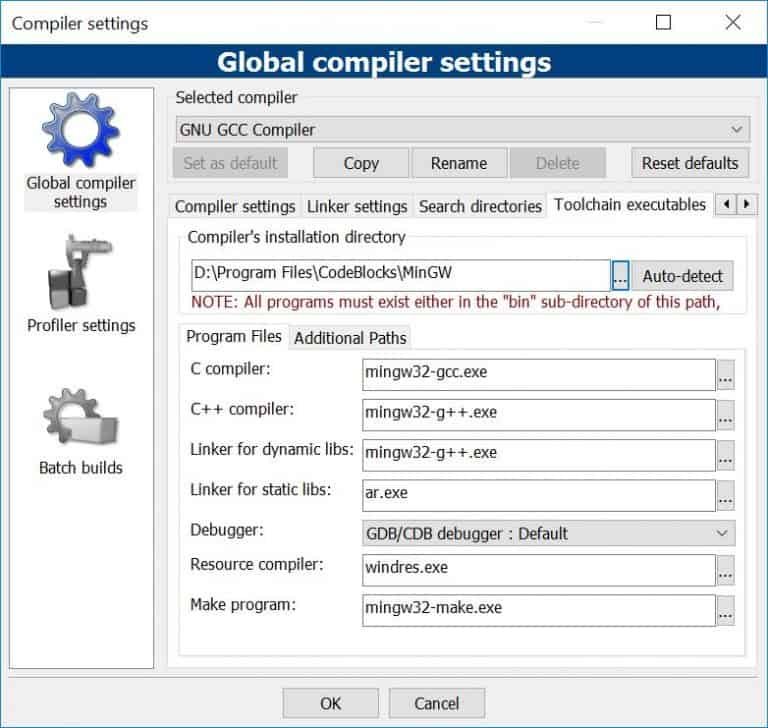Click the ar.exe static linker field

539,495
